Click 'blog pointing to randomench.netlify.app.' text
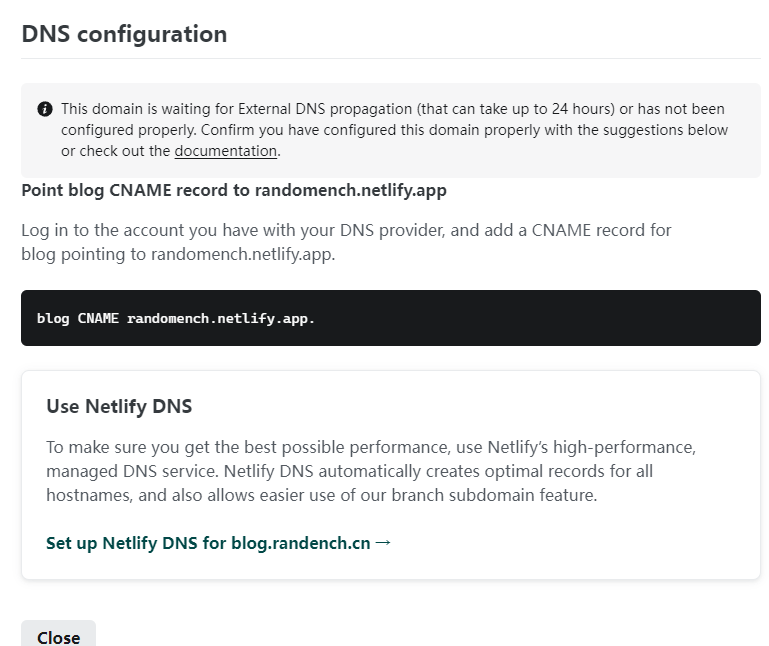The width and height of the screenshot is (769, 646). pos(178,254)
